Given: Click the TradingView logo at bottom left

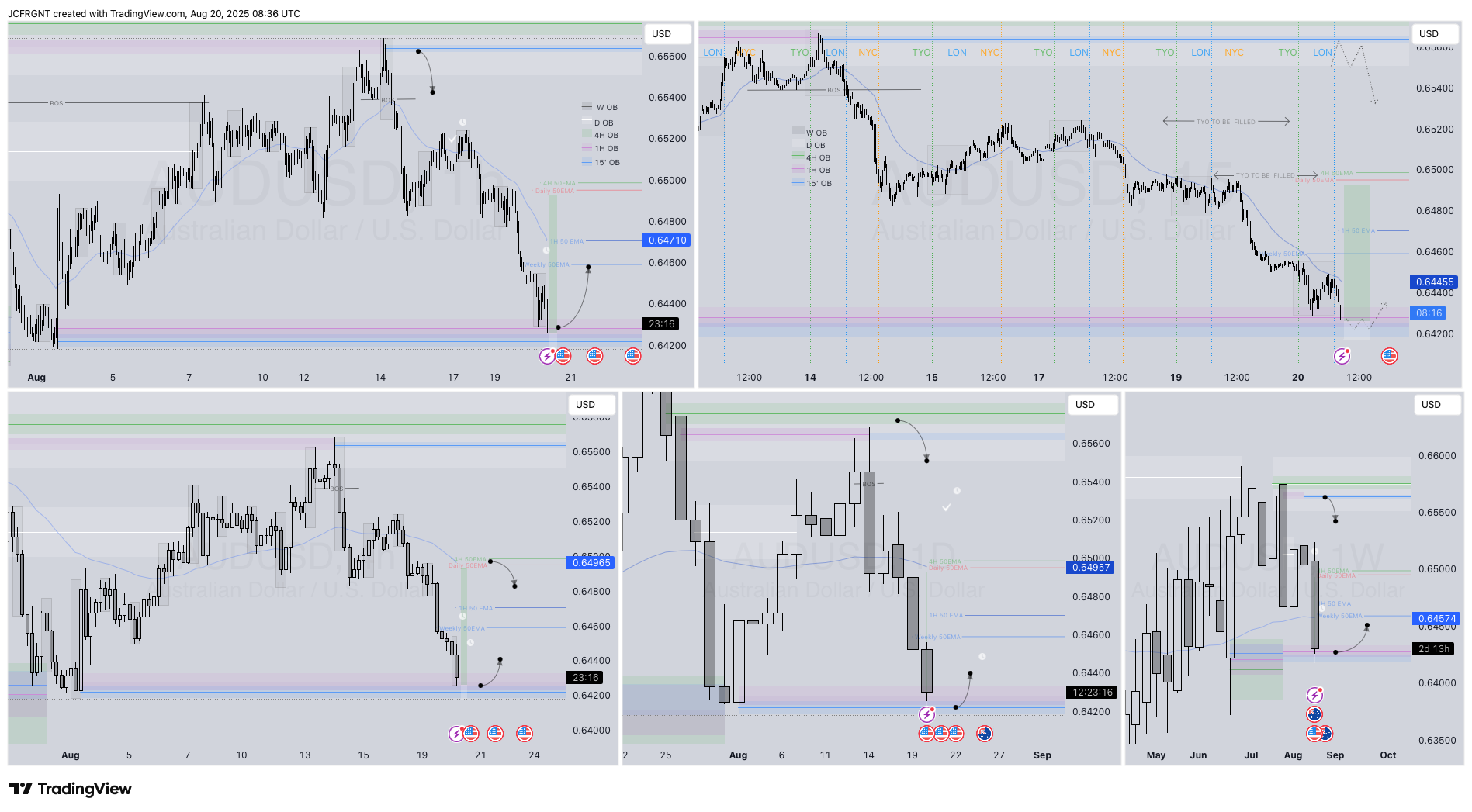Looking at the screenshot, I should point(71,789).
